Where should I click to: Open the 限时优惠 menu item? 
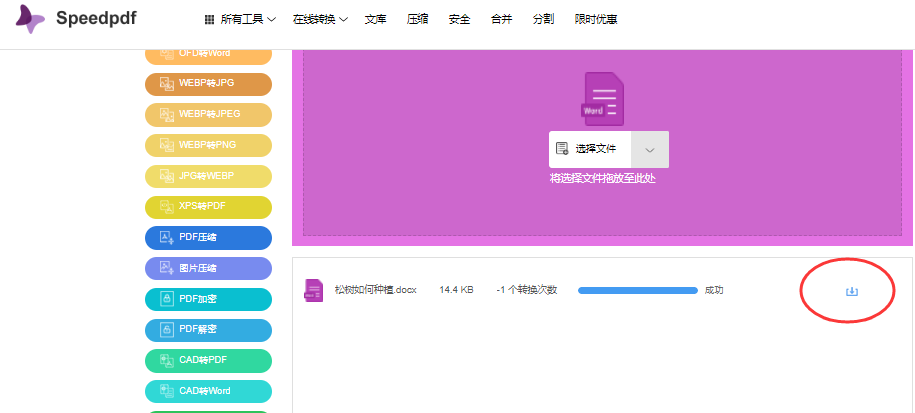pyautogui.click(x=596, y=19)
